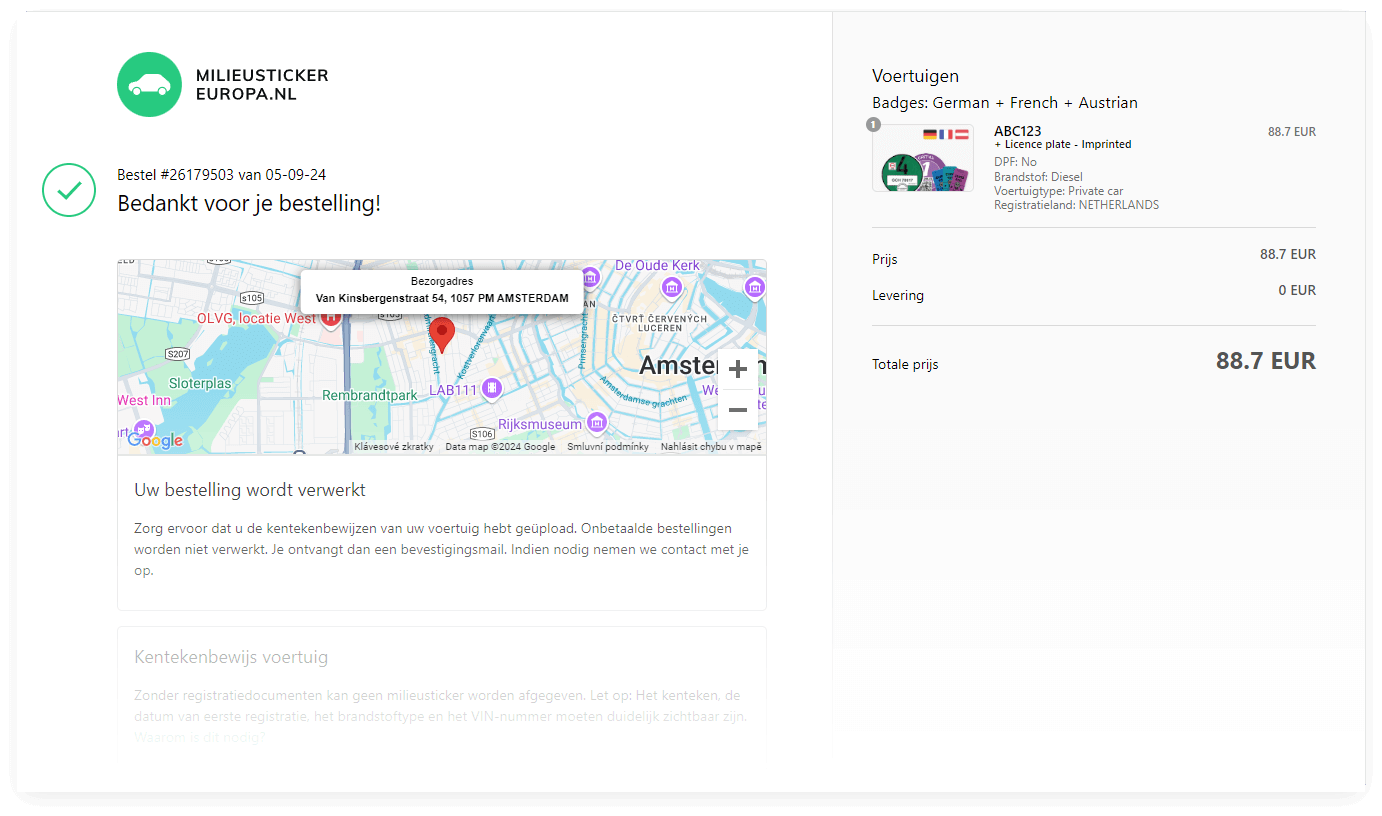Open the environmental sticker product thumbnail
Viewport: 1382px width, 816px height.
click(922, 159)
